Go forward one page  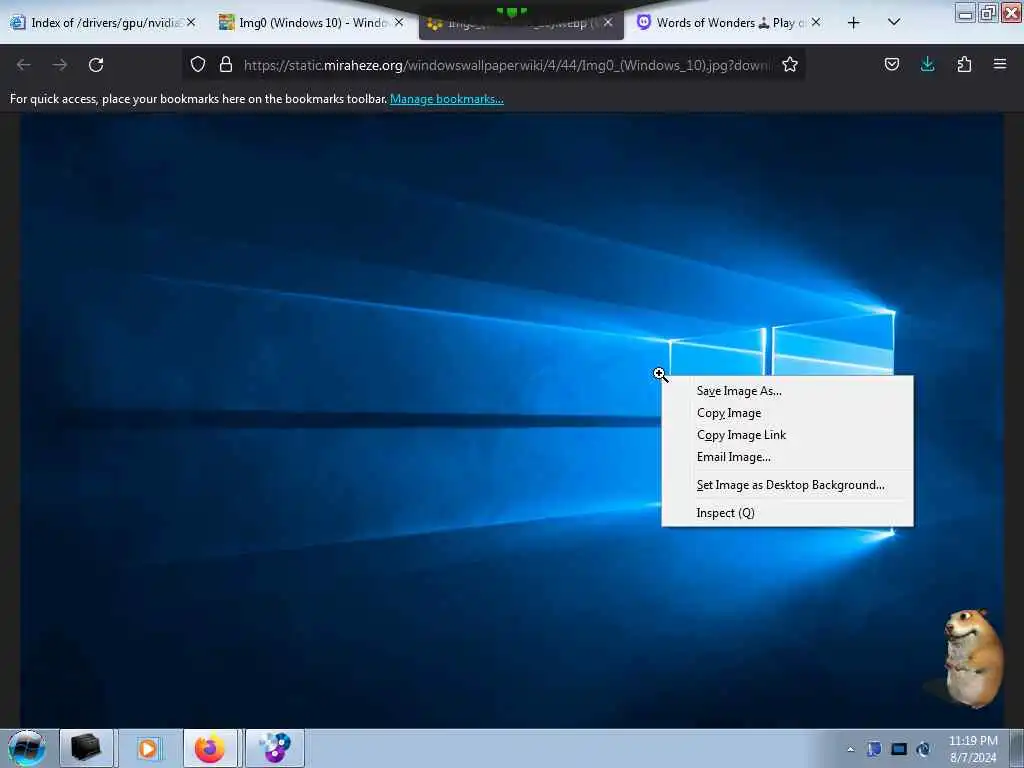tap(60, 65)
